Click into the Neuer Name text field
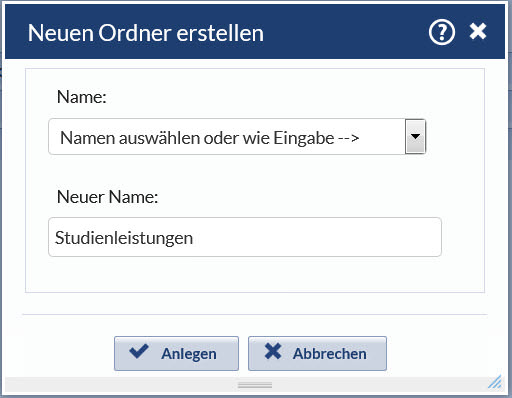512x398 pixels. click(x=245, y=237)
